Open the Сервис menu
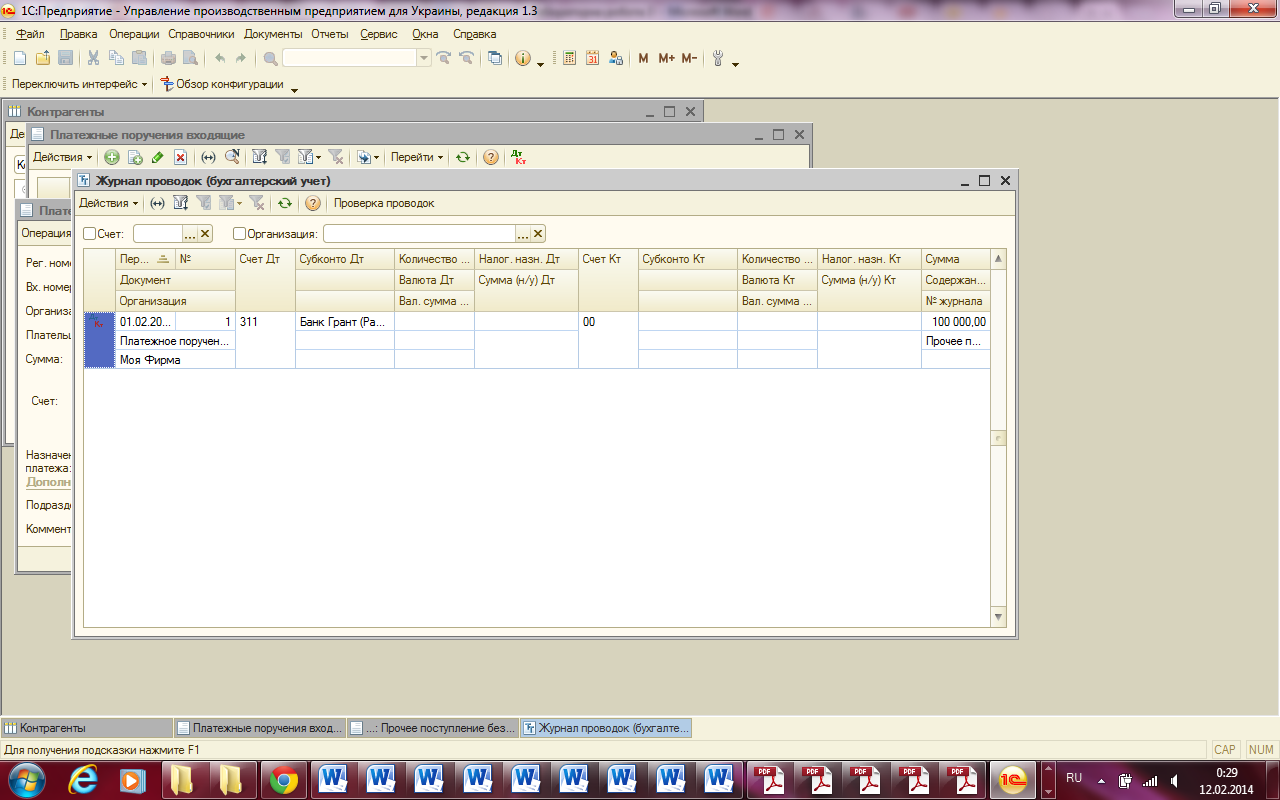Image resolution: width=1280 pixels, height=800 pixels. click(x=379, y=34)
